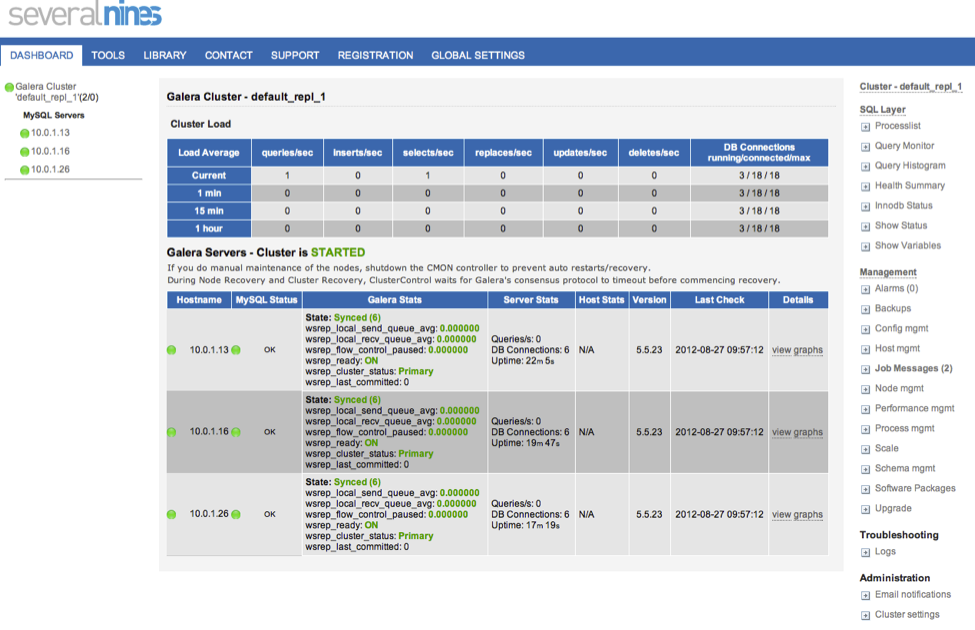The image size is (975, 630).
Task: Expand the Innodb Status plus icon
Action: [x=865, y=206]
